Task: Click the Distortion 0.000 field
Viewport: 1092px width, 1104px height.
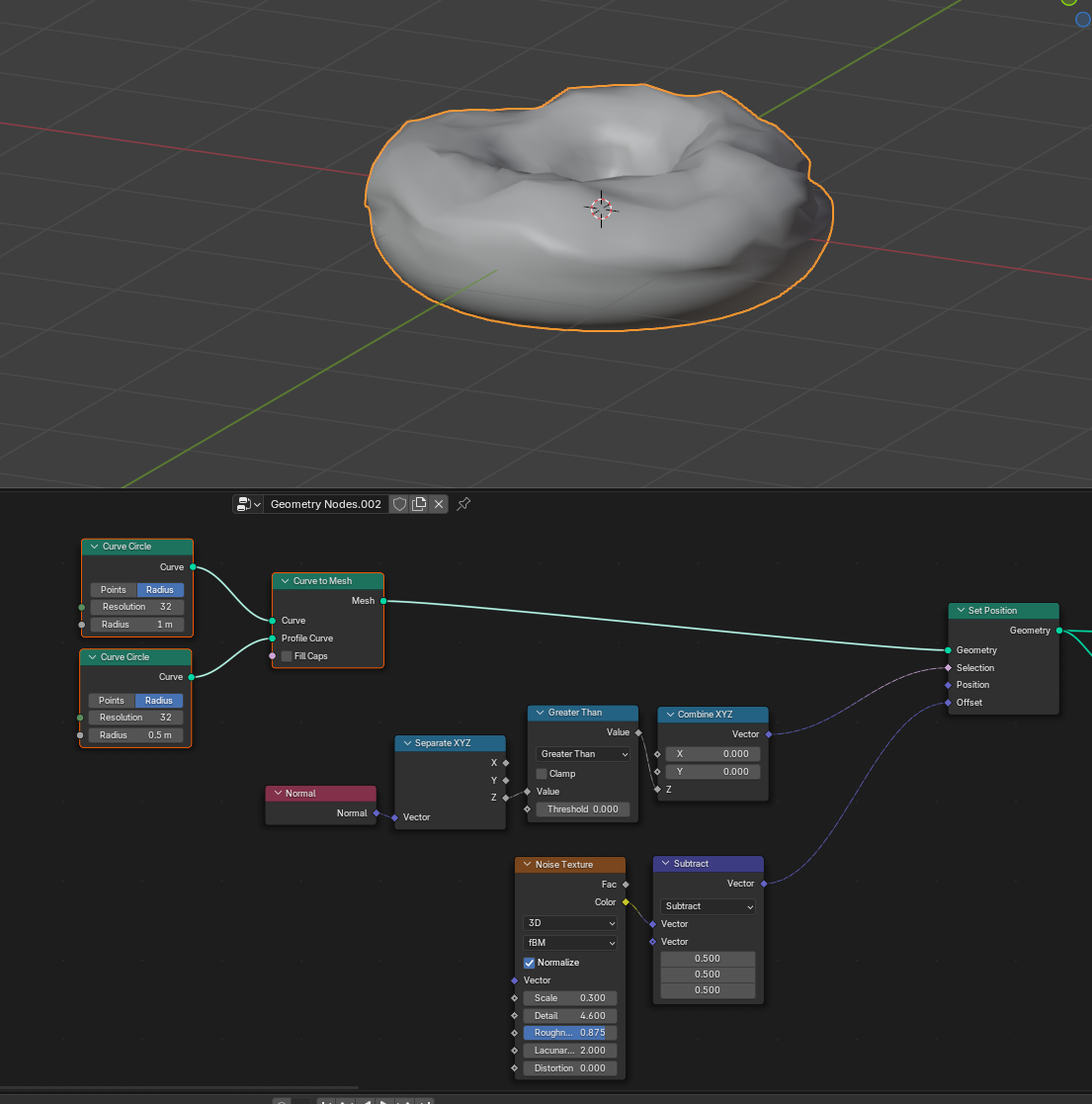Action: coord(569,1068)
